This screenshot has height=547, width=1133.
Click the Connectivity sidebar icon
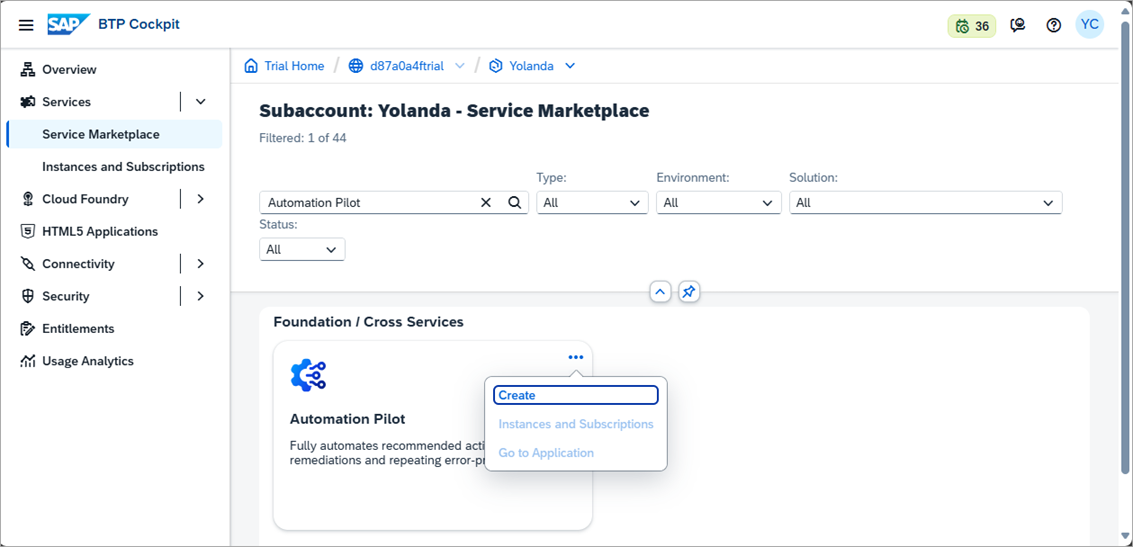click(27, 264)
